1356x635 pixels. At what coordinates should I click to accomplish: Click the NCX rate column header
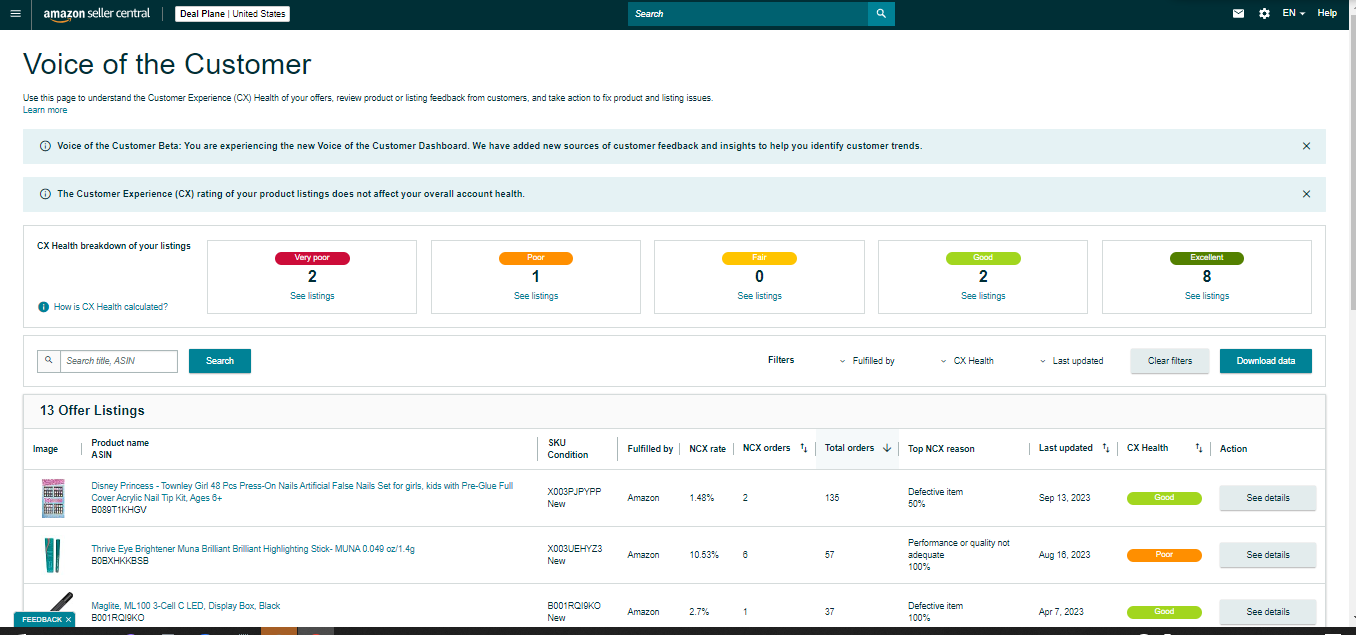tap(708, 449)
